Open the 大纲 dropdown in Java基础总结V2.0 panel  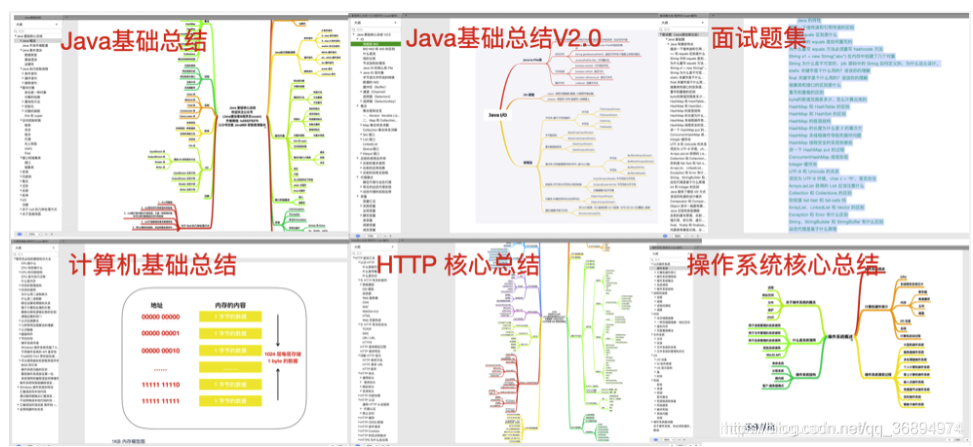click(x=374, y=22)
